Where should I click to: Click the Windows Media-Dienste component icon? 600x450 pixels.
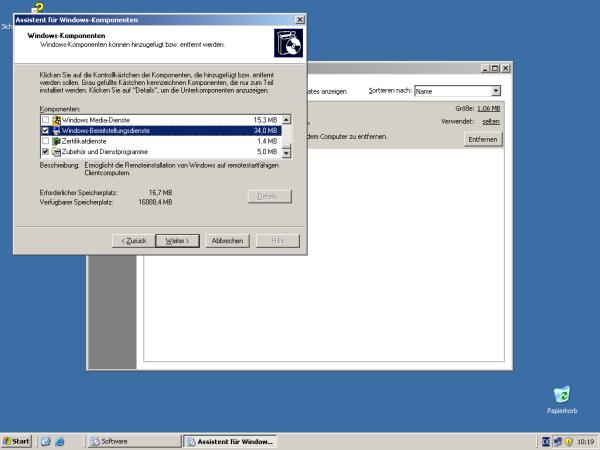pyautogui.click(x=56, y=120)
